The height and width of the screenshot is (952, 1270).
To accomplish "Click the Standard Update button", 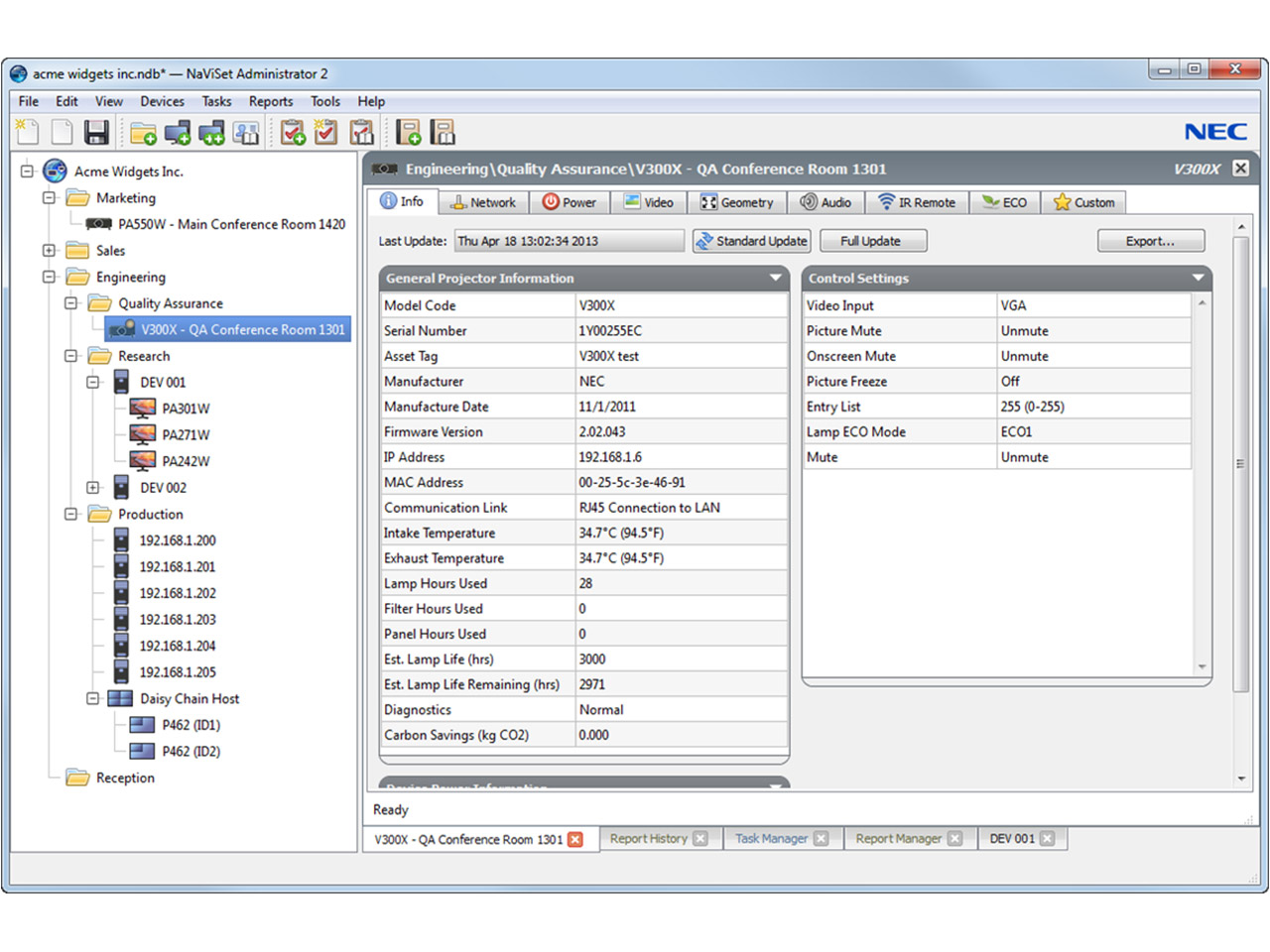I will 752,241.
